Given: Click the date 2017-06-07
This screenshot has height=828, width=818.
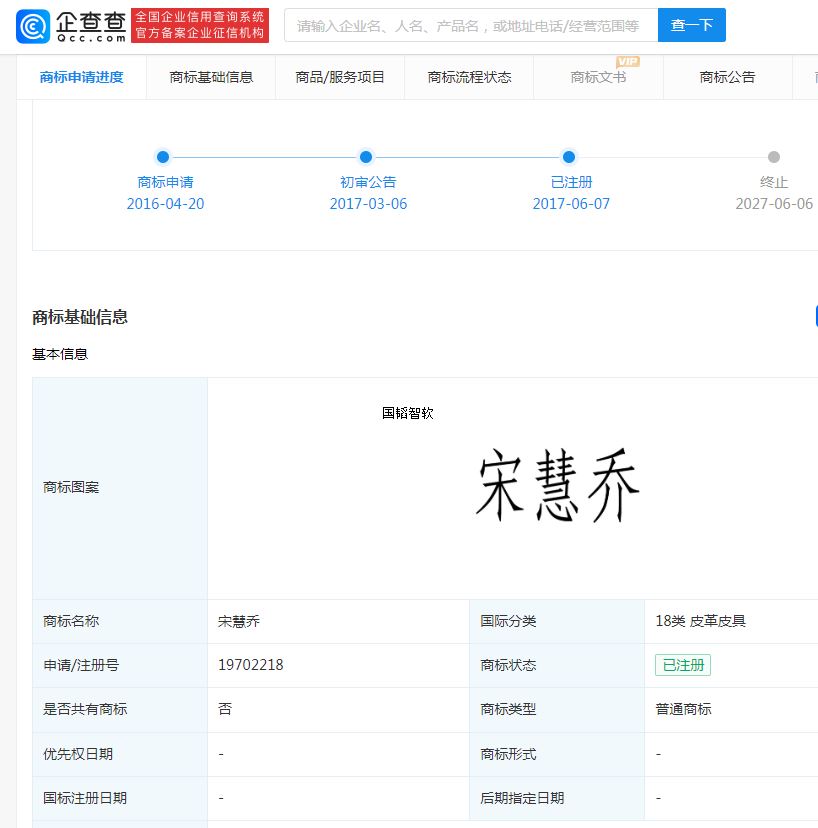Looking at the screenshot, I should click(571, 204).
